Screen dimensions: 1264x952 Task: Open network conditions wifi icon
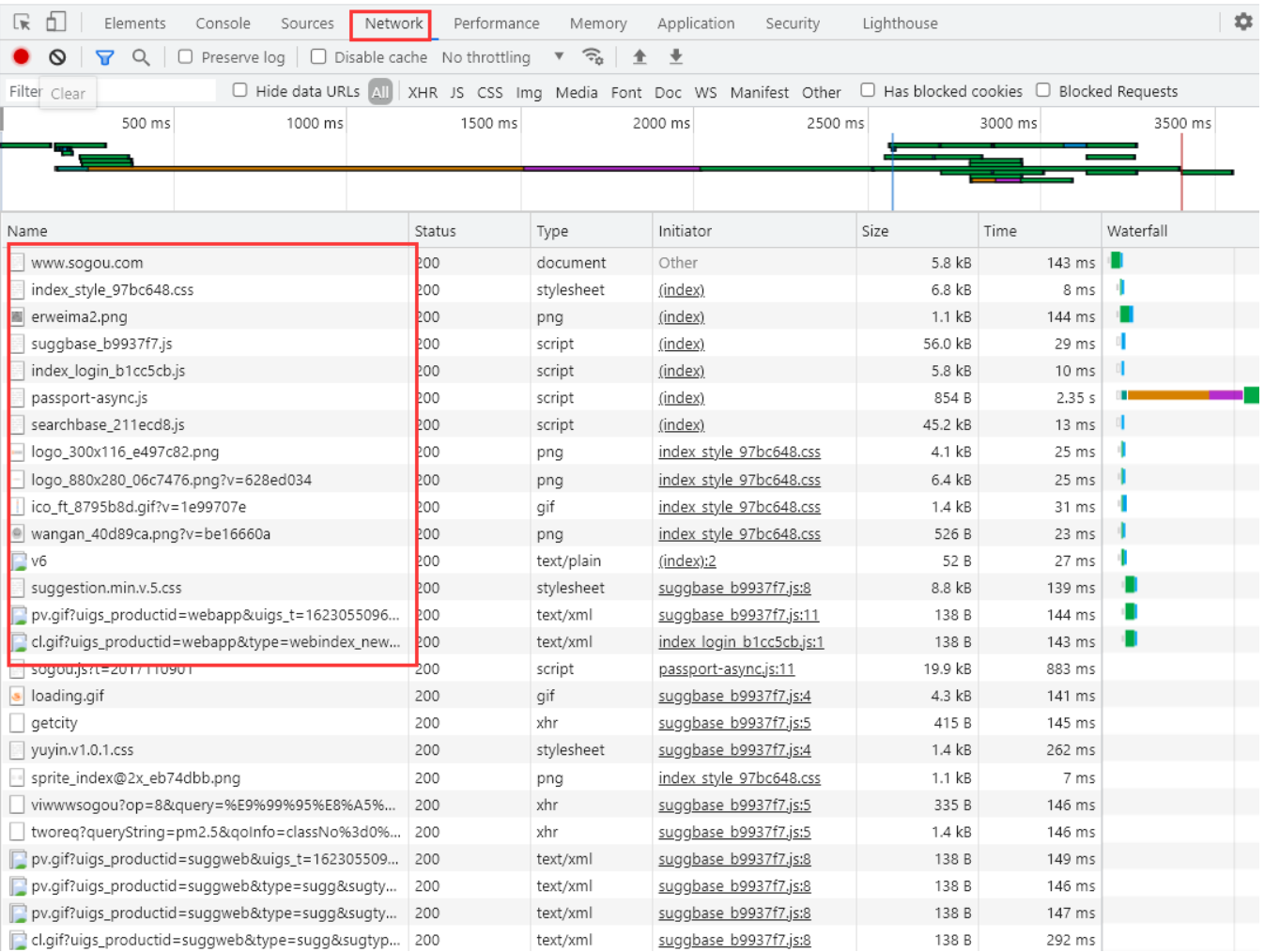[593, 56]
